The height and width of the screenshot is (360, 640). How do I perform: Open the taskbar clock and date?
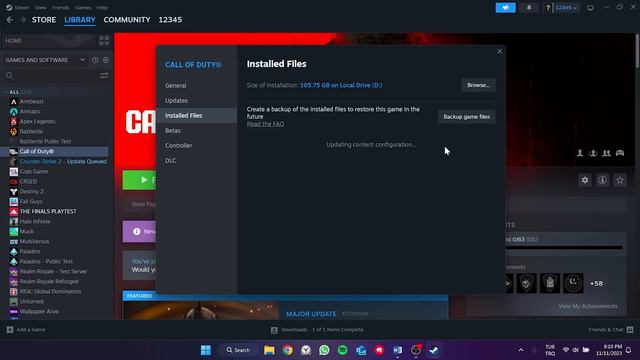[x=609, y=350]
